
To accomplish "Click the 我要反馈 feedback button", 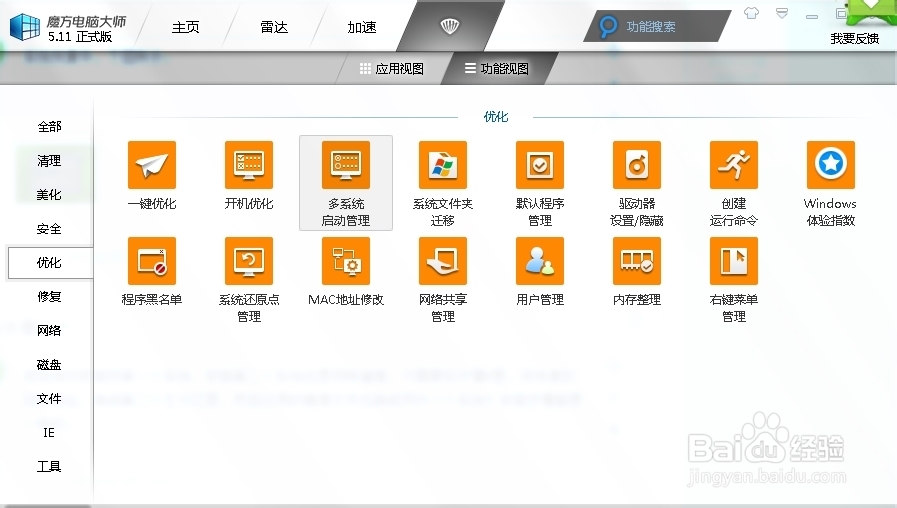I will click(855, 38).
